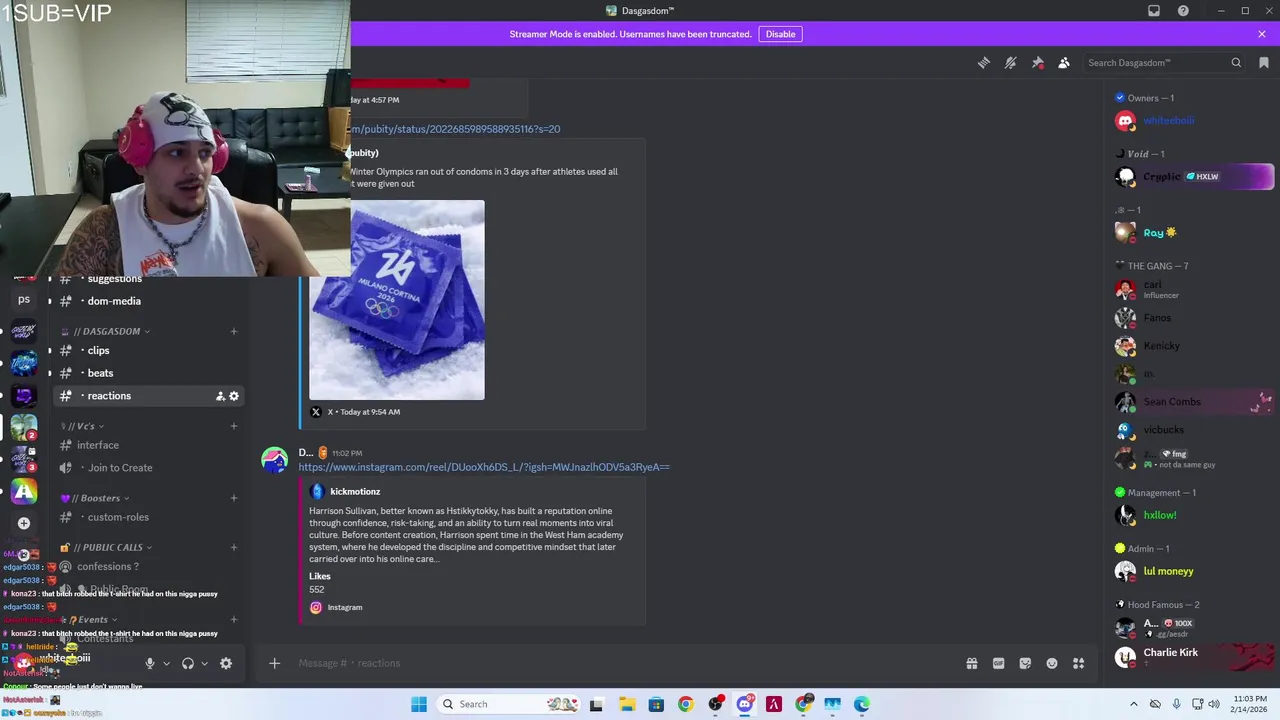Create channel in PUBLIC CALLS with plus
The image size is (1280, 720).
(234, 547)
